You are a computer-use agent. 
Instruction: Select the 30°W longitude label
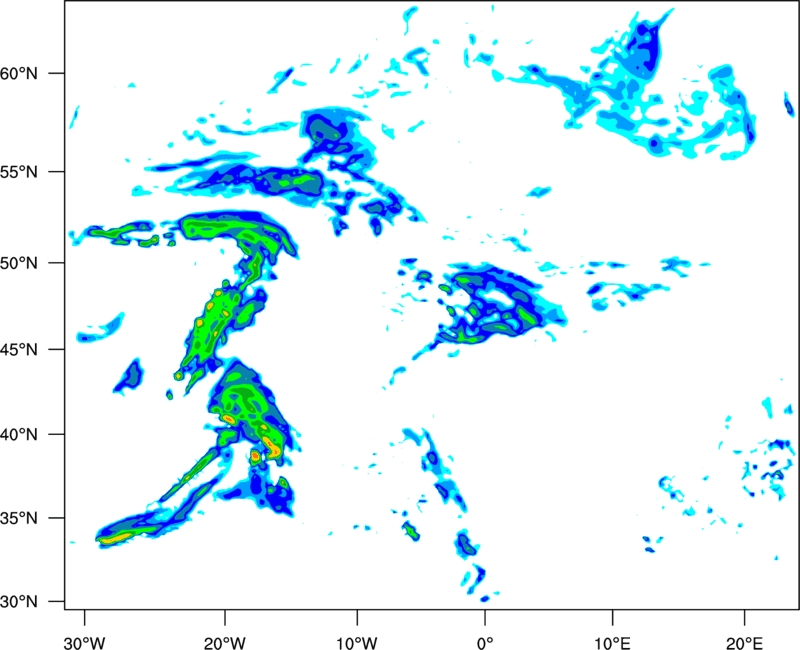[x=84, y=643]
